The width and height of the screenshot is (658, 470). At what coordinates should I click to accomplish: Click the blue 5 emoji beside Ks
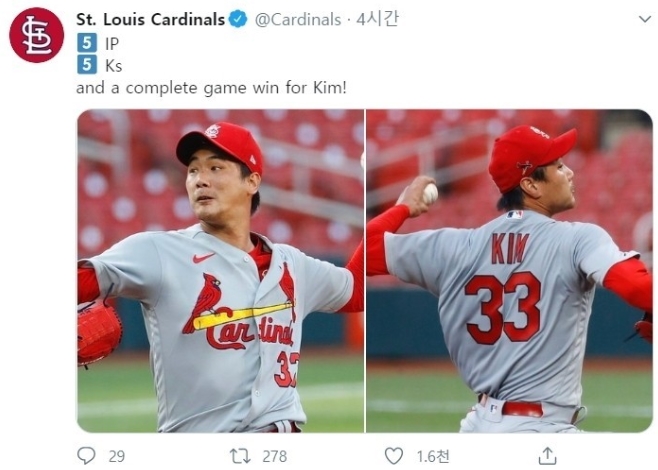87,65
